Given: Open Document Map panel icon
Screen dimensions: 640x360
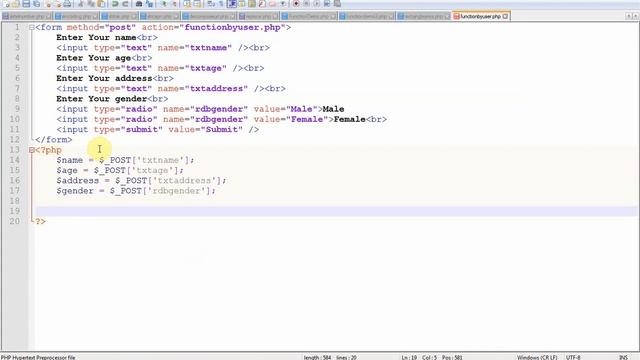Looking at the screenshot, I should pyautogui.click(x=251, y=4).
